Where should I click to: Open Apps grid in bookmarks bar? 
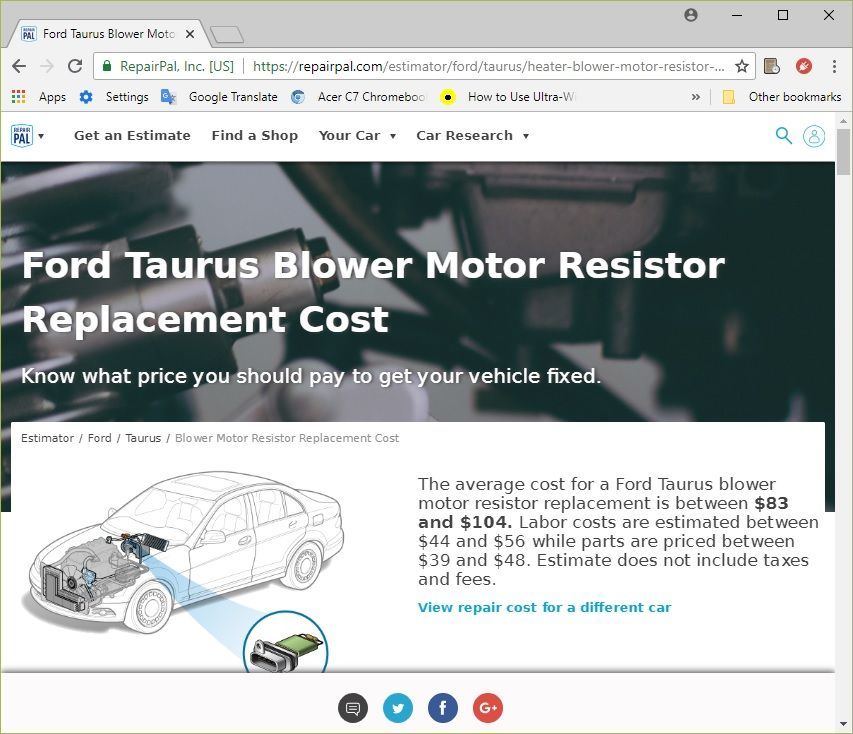tap(39, 97)
